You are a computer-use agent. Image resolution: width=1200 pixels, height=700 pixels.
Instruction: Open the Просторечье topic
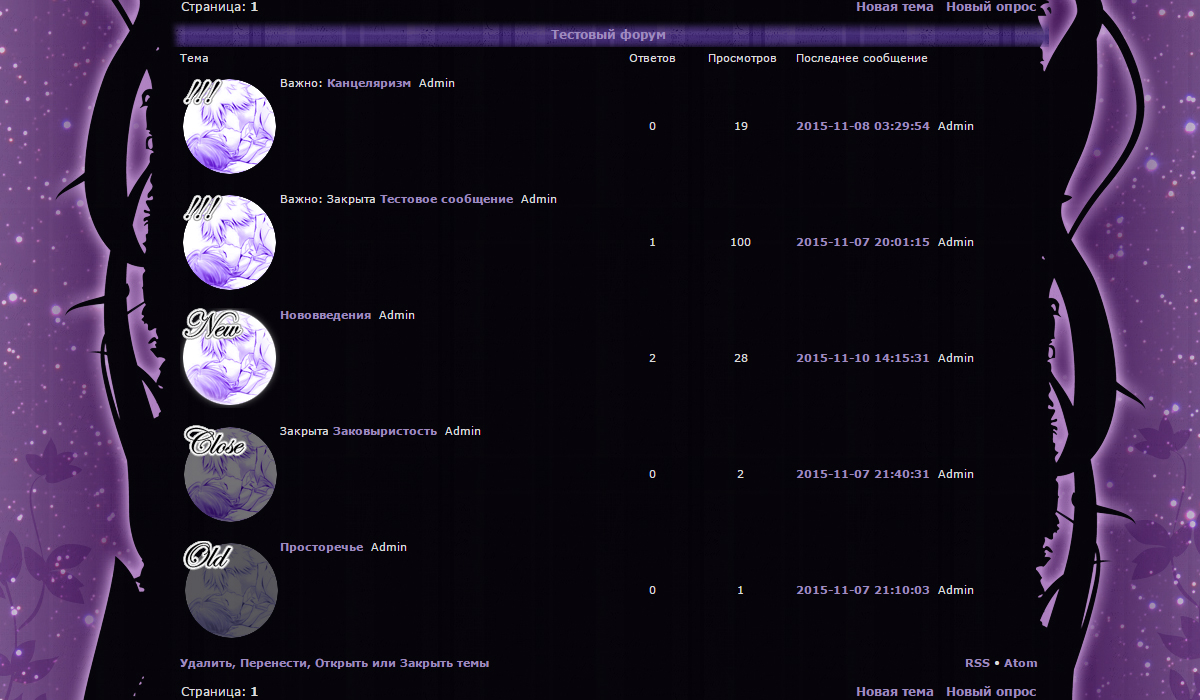[x=321, y=548]
